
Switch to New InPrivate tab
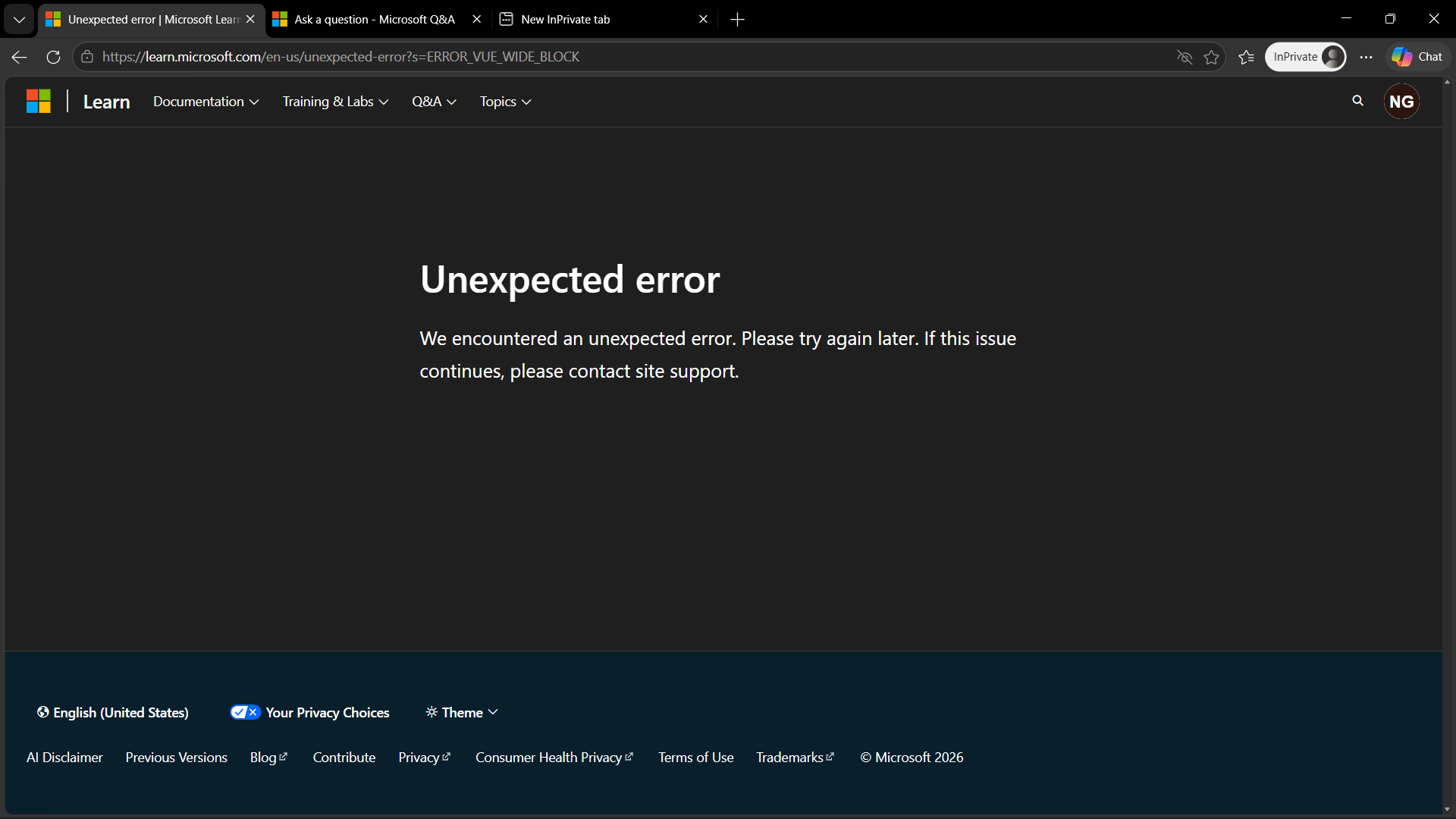pyautogui.click(x=565, y=20)
